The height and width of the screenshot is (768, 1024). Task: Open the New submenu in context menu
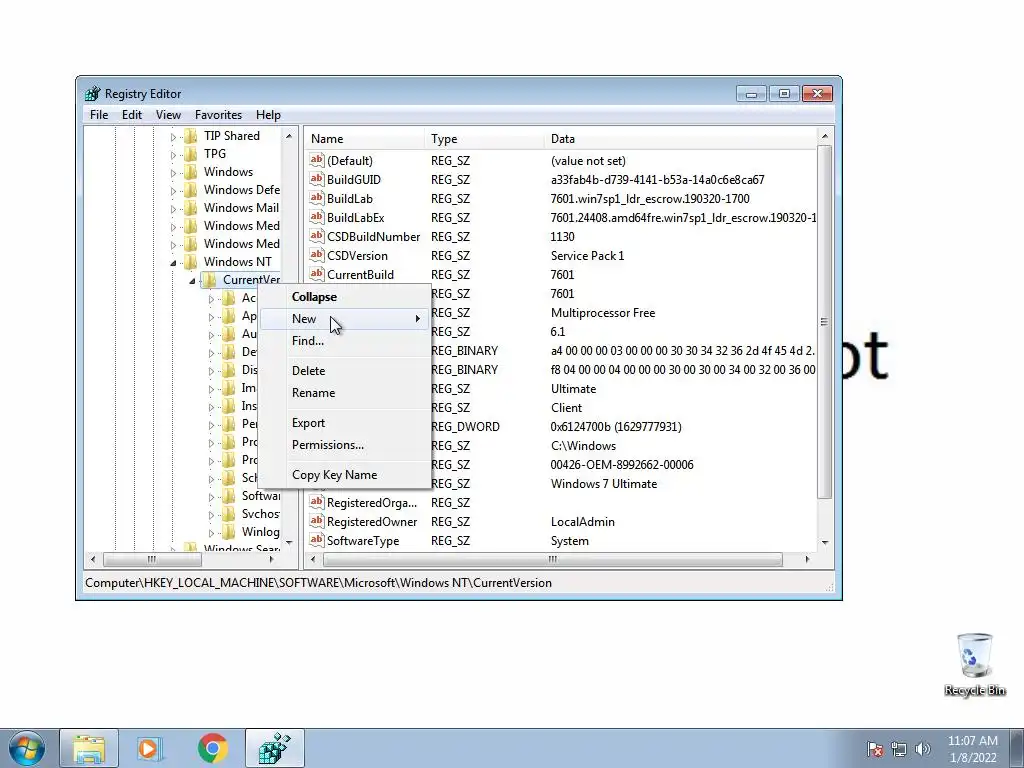pyautogui.click(x=345, y=319)
